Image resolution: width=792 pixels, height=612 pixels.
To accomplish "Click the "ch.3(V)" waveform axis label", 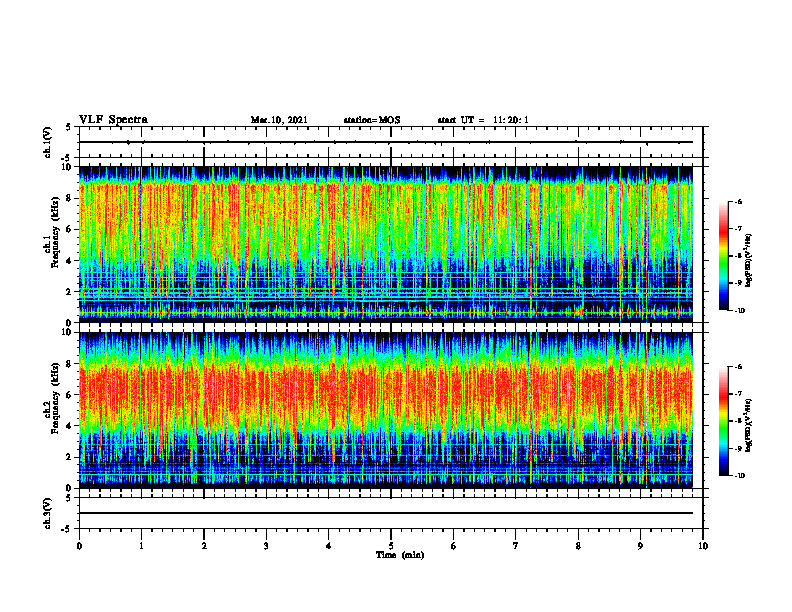I will pyautogui.click(x=48, y=513).
